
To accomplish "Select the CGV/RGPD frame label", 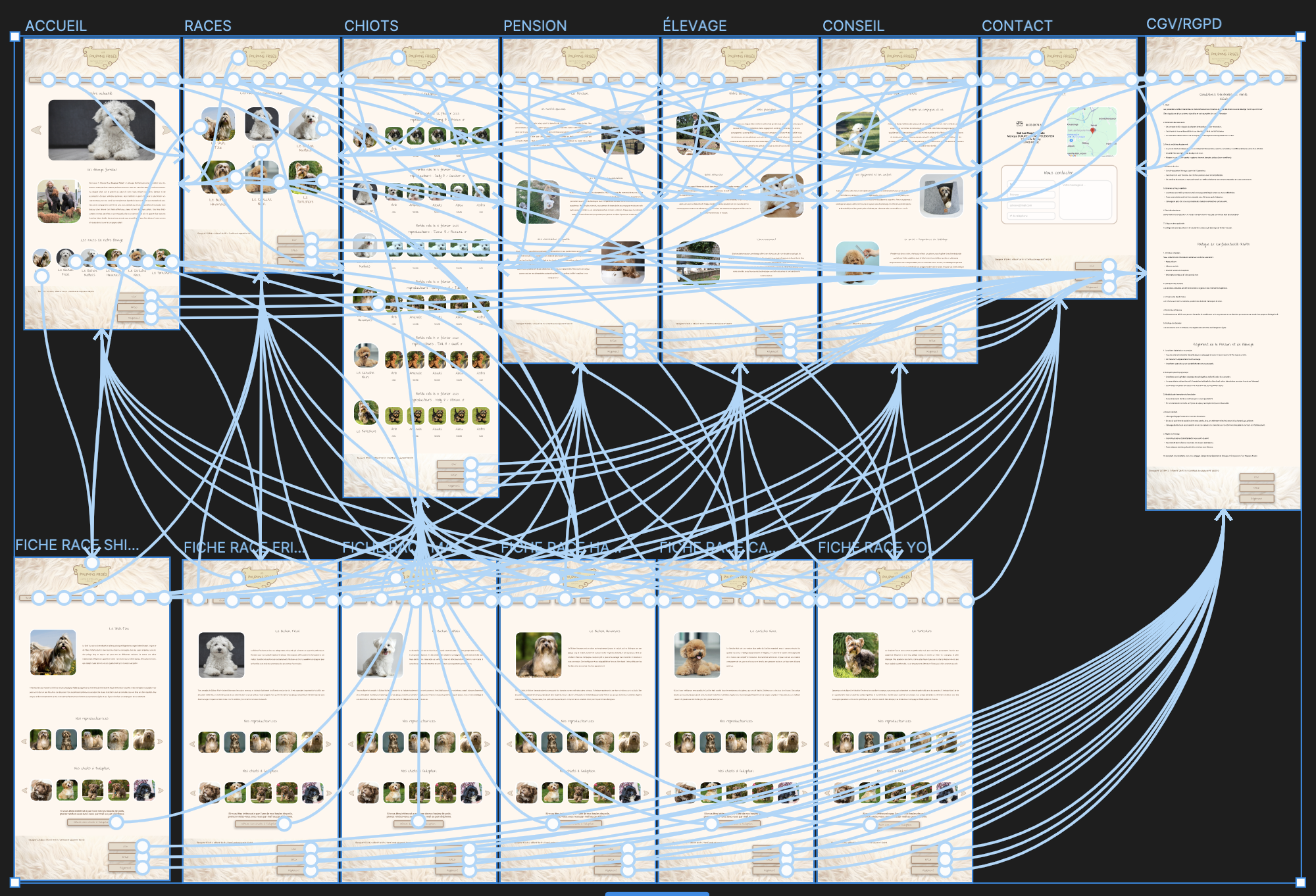I will click(1184, 24).
